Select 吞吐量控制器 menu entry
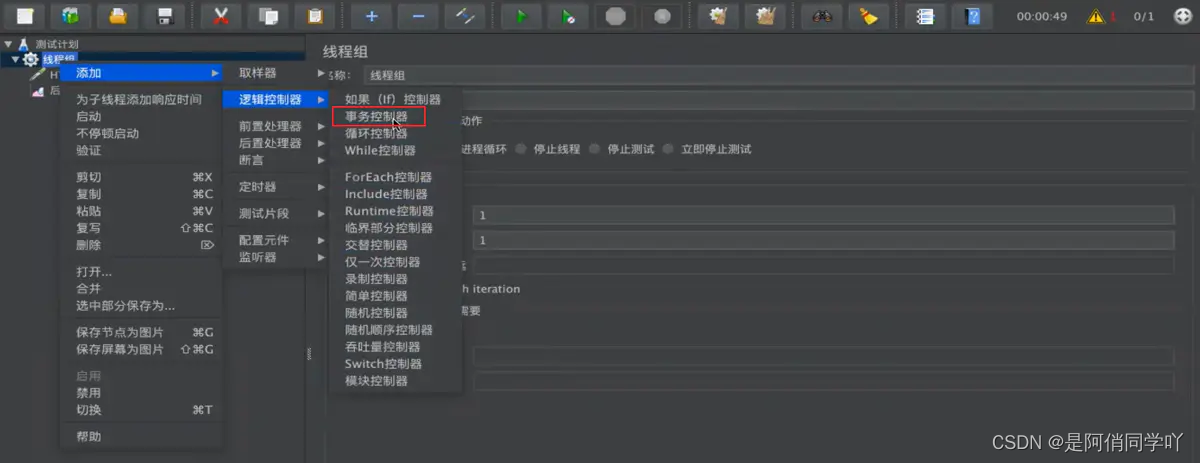This screenshot has height=463, width=1200. pyautogui.click(x=396, y=347)
